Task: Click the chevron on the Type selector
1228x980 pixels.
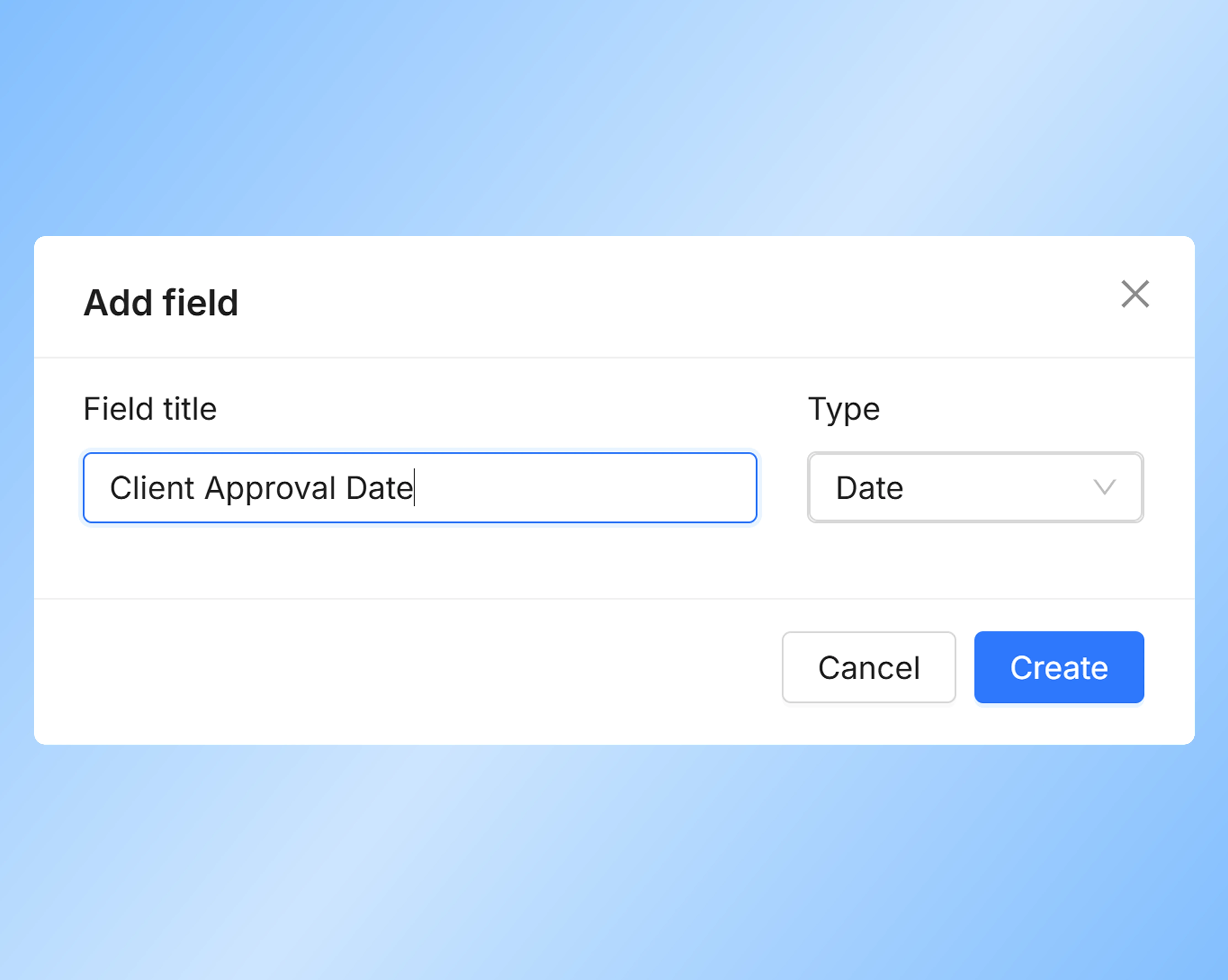Action: [x=1106, y=488]
